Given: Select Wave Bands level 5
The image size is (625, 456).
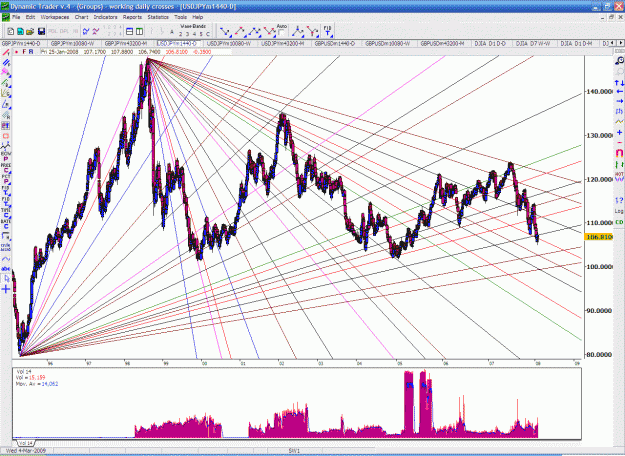Looking at the screenshot, I should pos(201,34).
